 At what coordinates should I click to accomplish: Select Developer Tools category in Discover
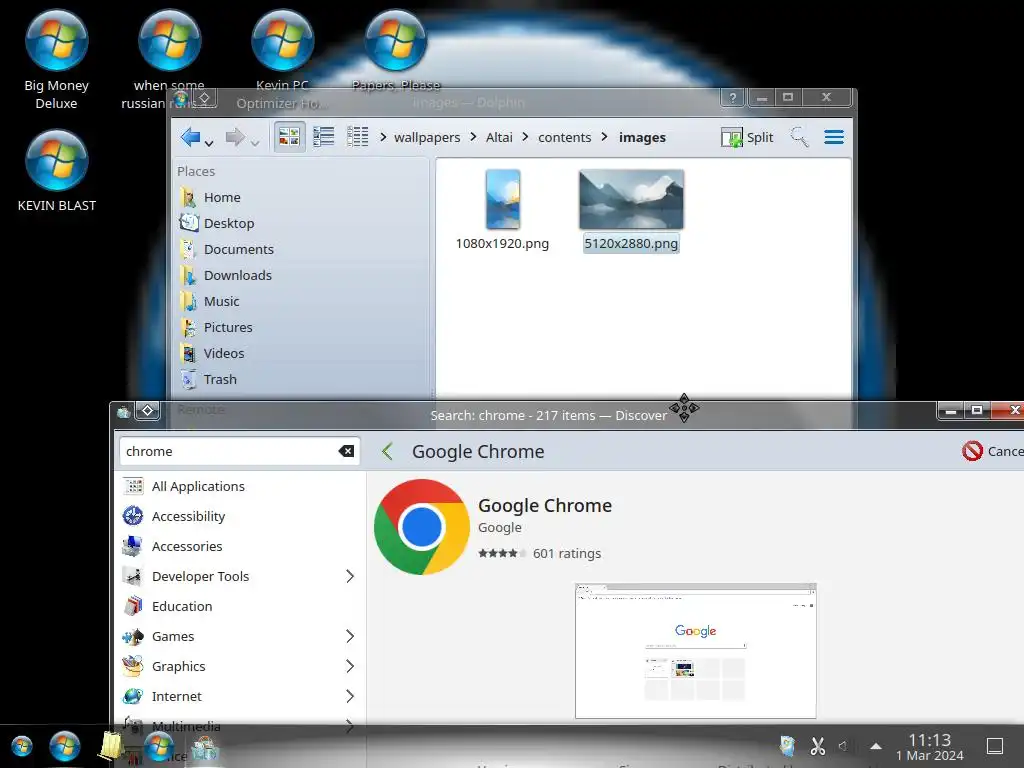240,577
